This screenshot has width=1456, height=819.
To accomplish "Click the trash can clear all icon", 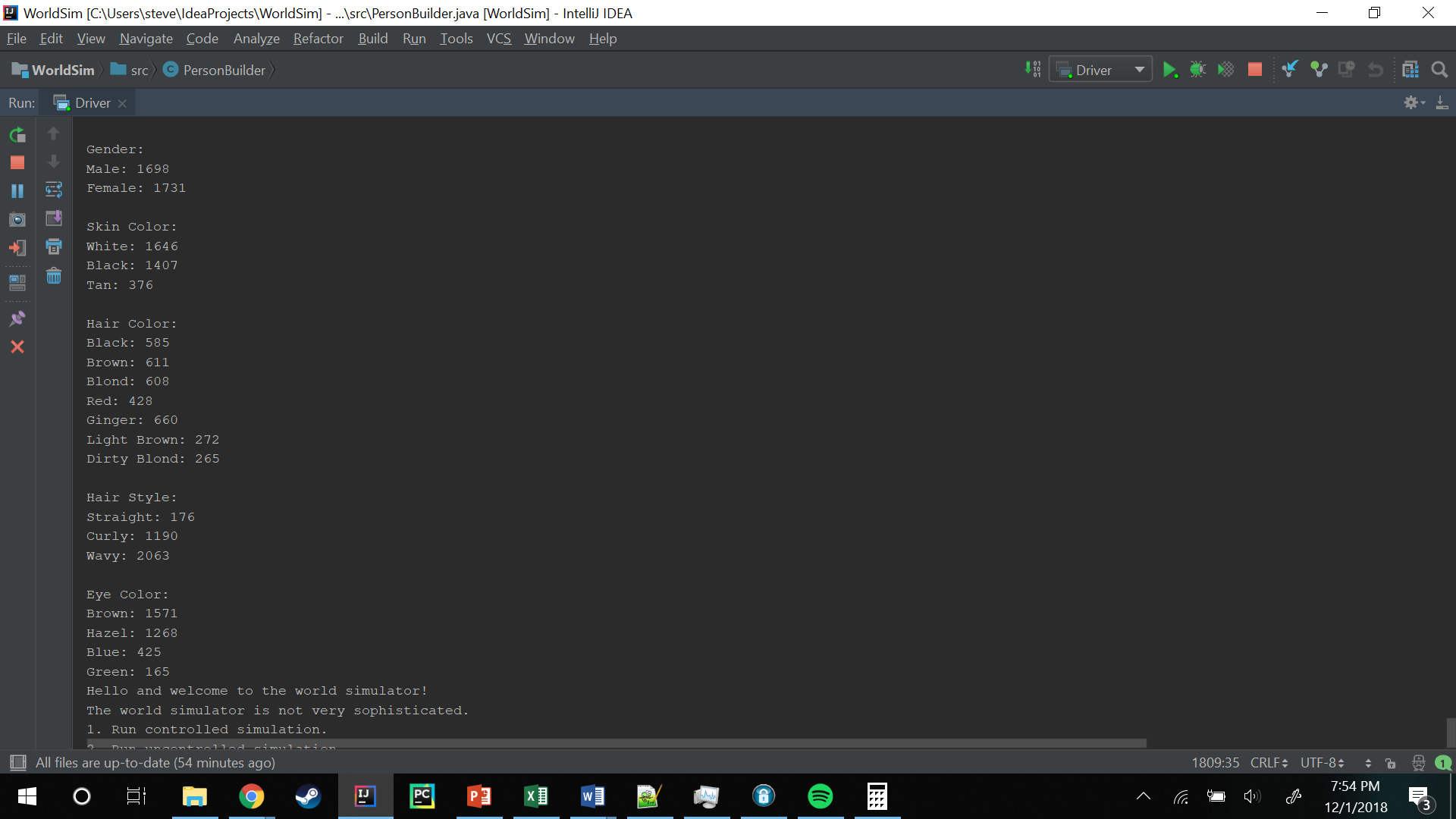I will click(x=54, y=276).
